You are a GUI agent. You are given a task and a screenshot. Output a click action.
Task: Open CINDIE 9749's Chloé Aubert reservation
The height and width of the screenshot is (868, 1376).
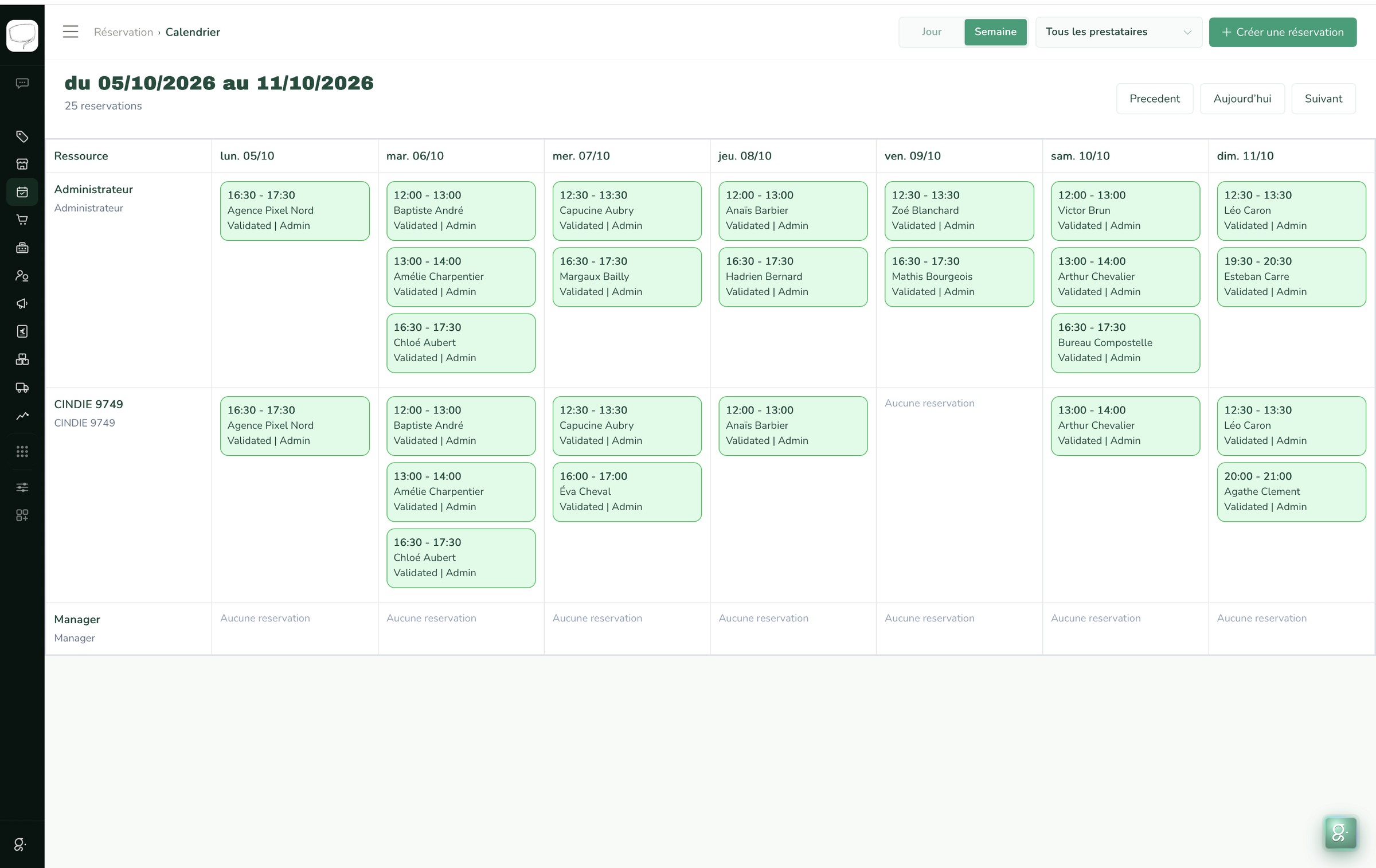pos(461,558)
